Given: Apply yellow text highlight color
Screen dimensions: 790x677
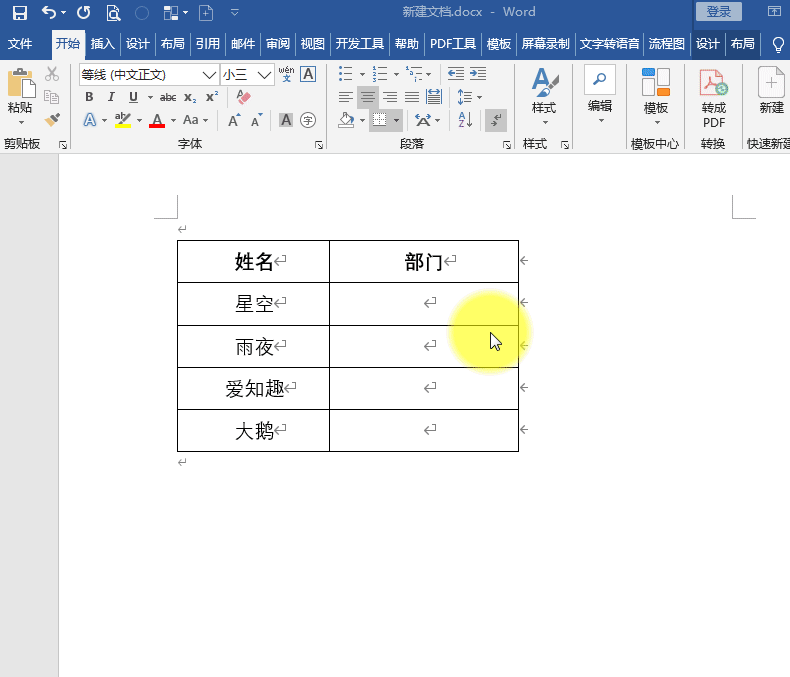Looking at the screenshot, I should [122, 120].
